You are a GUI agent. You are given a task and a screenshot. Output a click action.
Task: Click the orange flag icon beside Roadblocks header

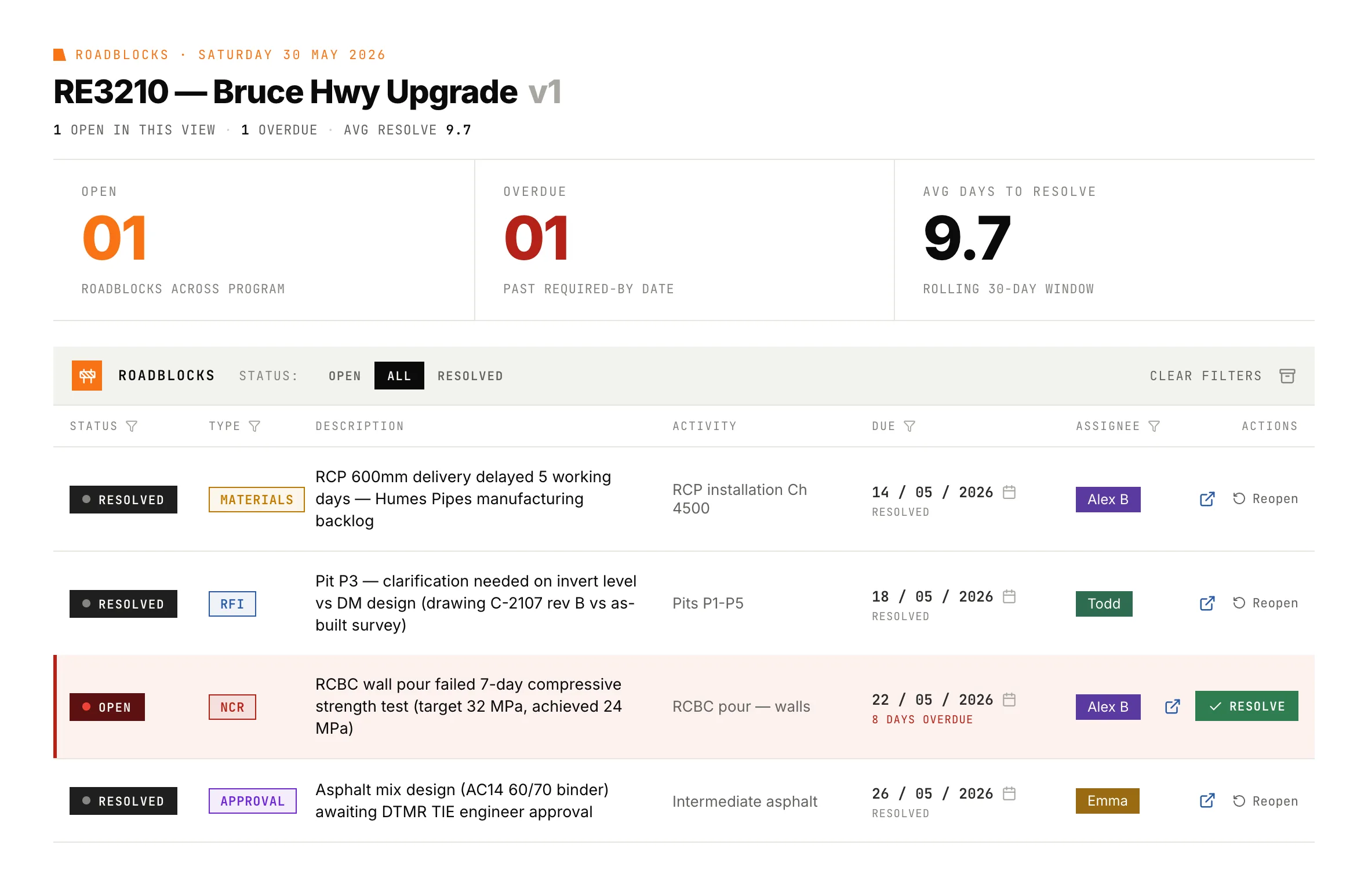pyautogui.click(x=60, y=54)
